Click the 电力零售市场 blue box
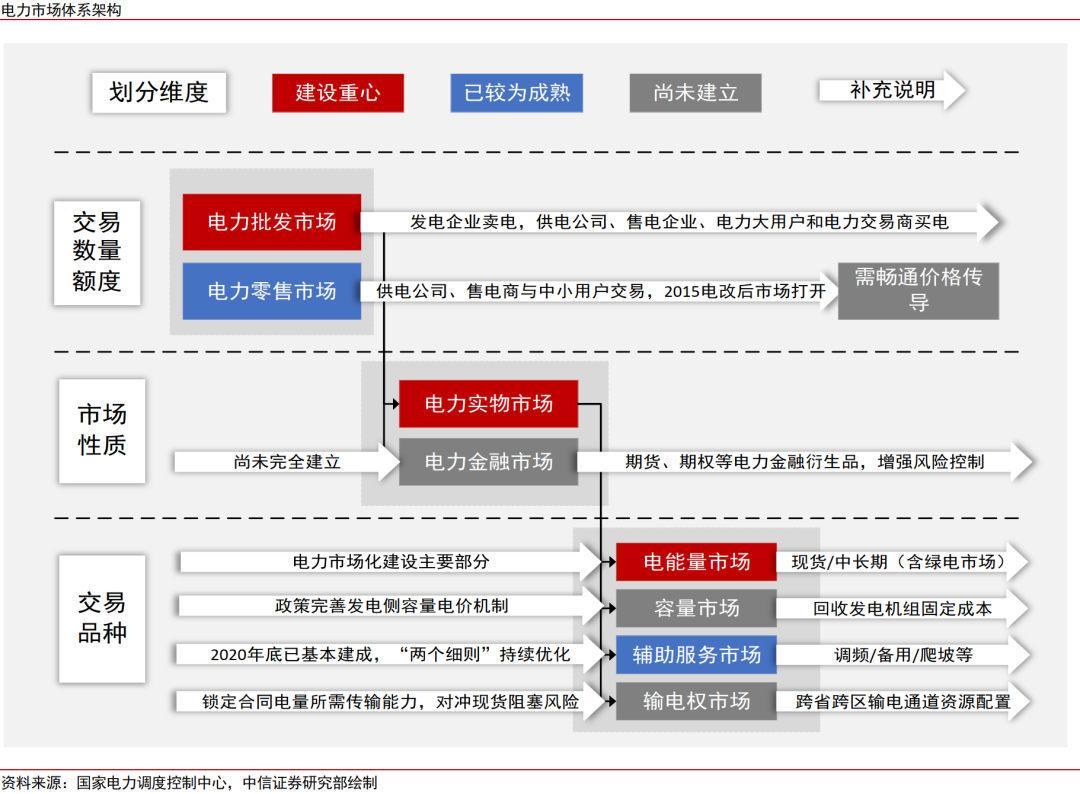This screenshot has width=1080, height=794. pyautogui.click(x=271, y=291)
